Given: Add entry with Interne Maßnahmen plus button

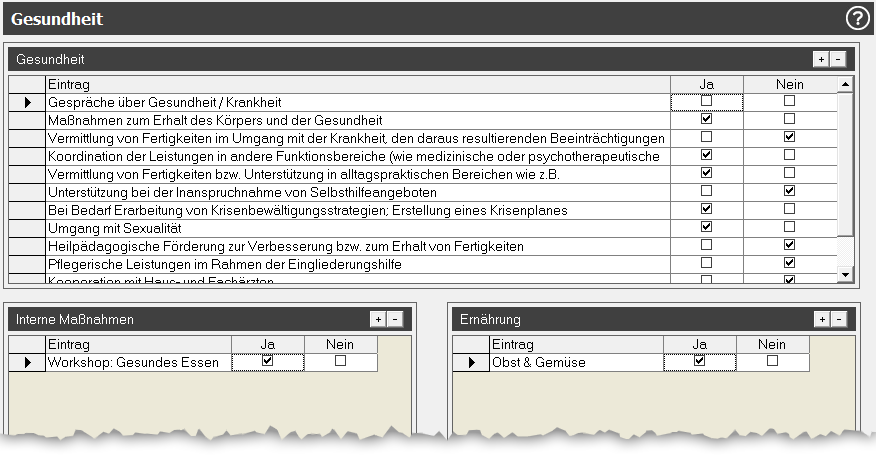Looking at the screenshot, I should click(x=378, y=319).
